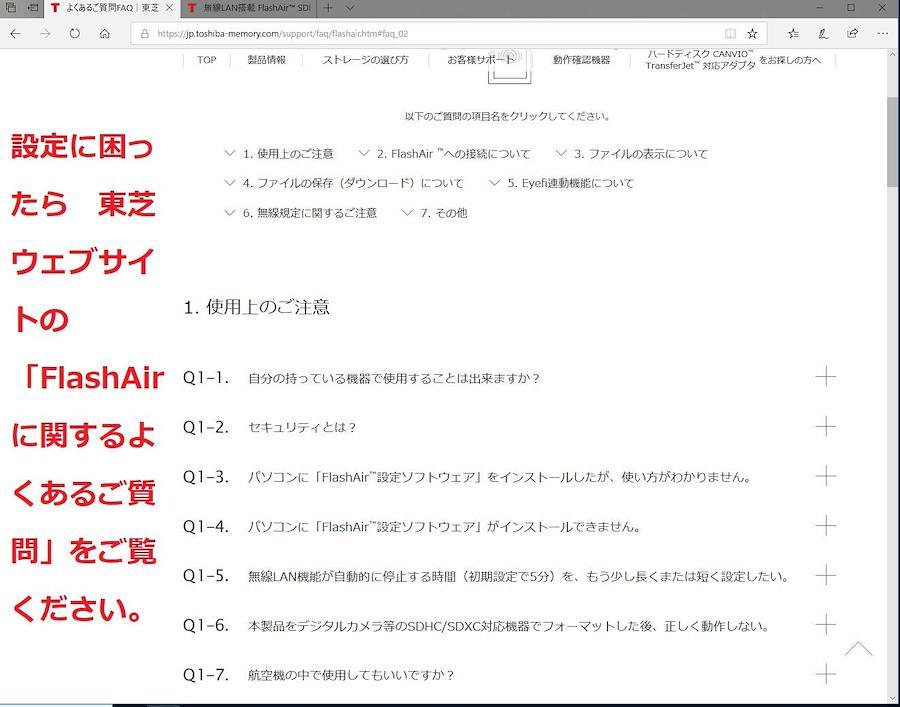This screenshot has height=707, width=900.
Task: Click the scroll-to-top arrow on page
Action: pos(858,649)
